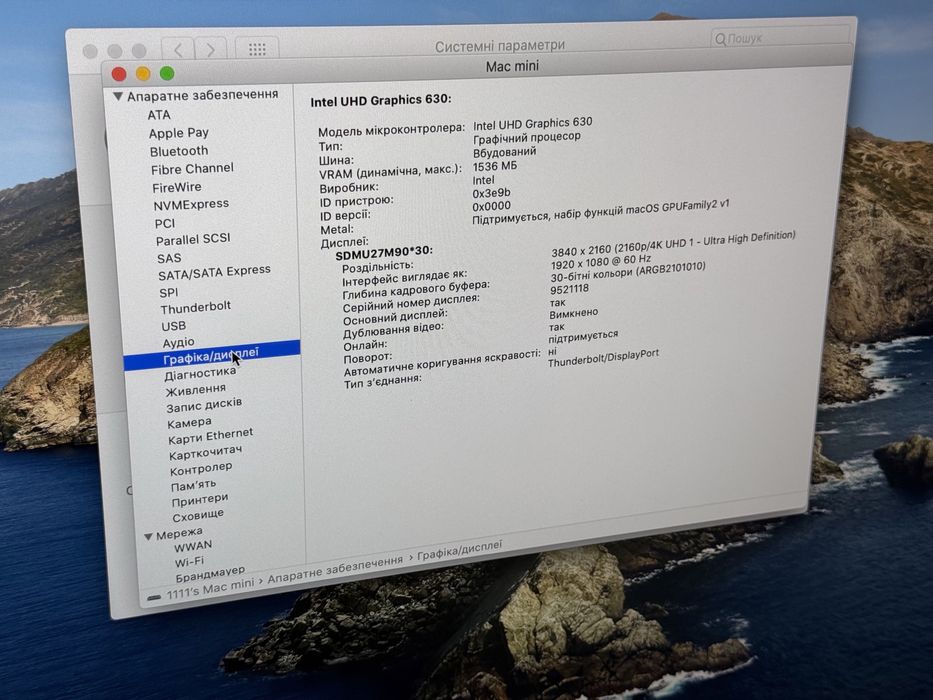The width and height of the screenshot is (933, 700).
Task: Open the Wi-Fi network entry
Action: pyautogui.click(x=189, y=561)
